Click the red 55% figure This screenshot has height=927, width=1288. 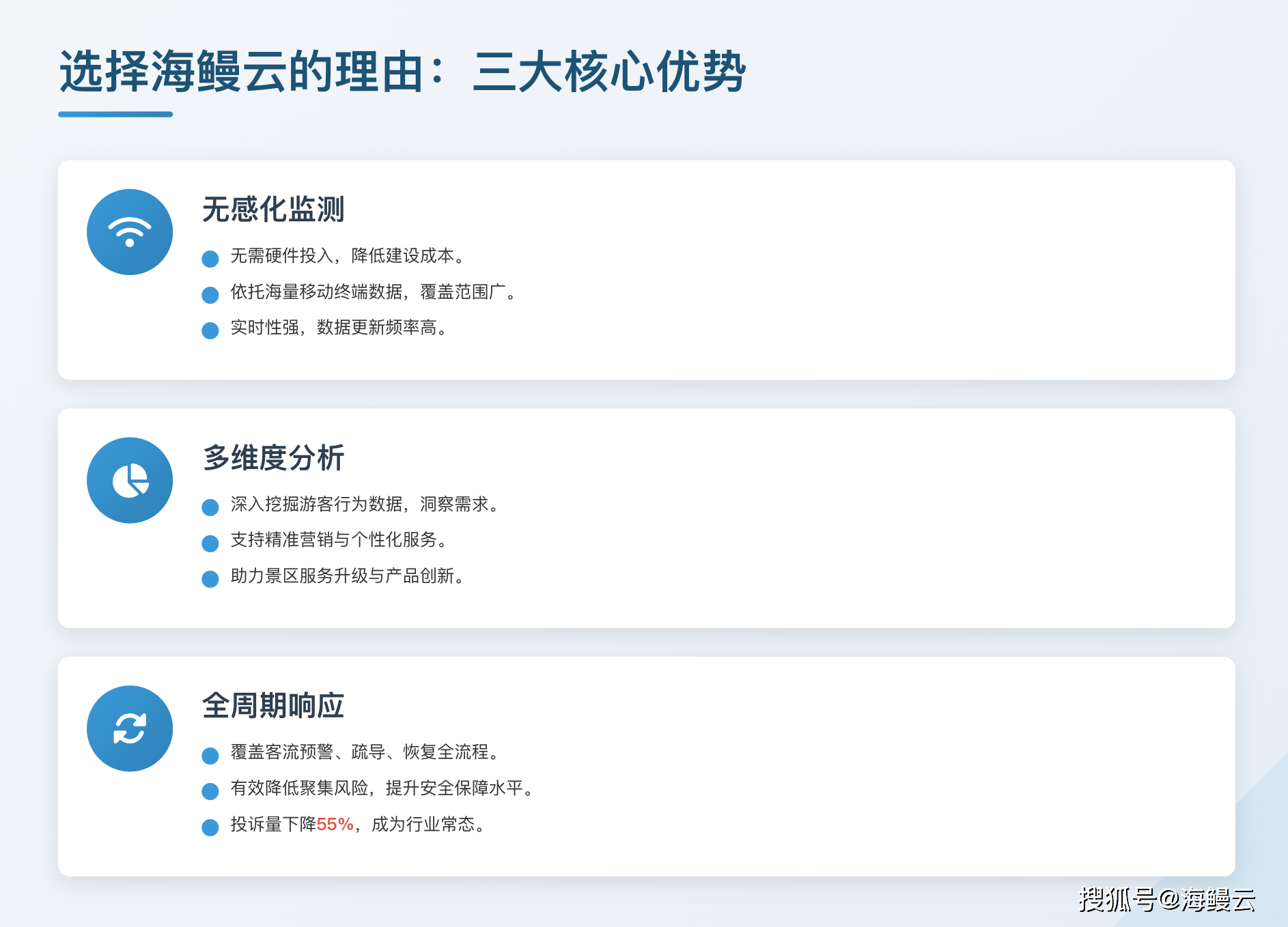[x=335, y=825]
